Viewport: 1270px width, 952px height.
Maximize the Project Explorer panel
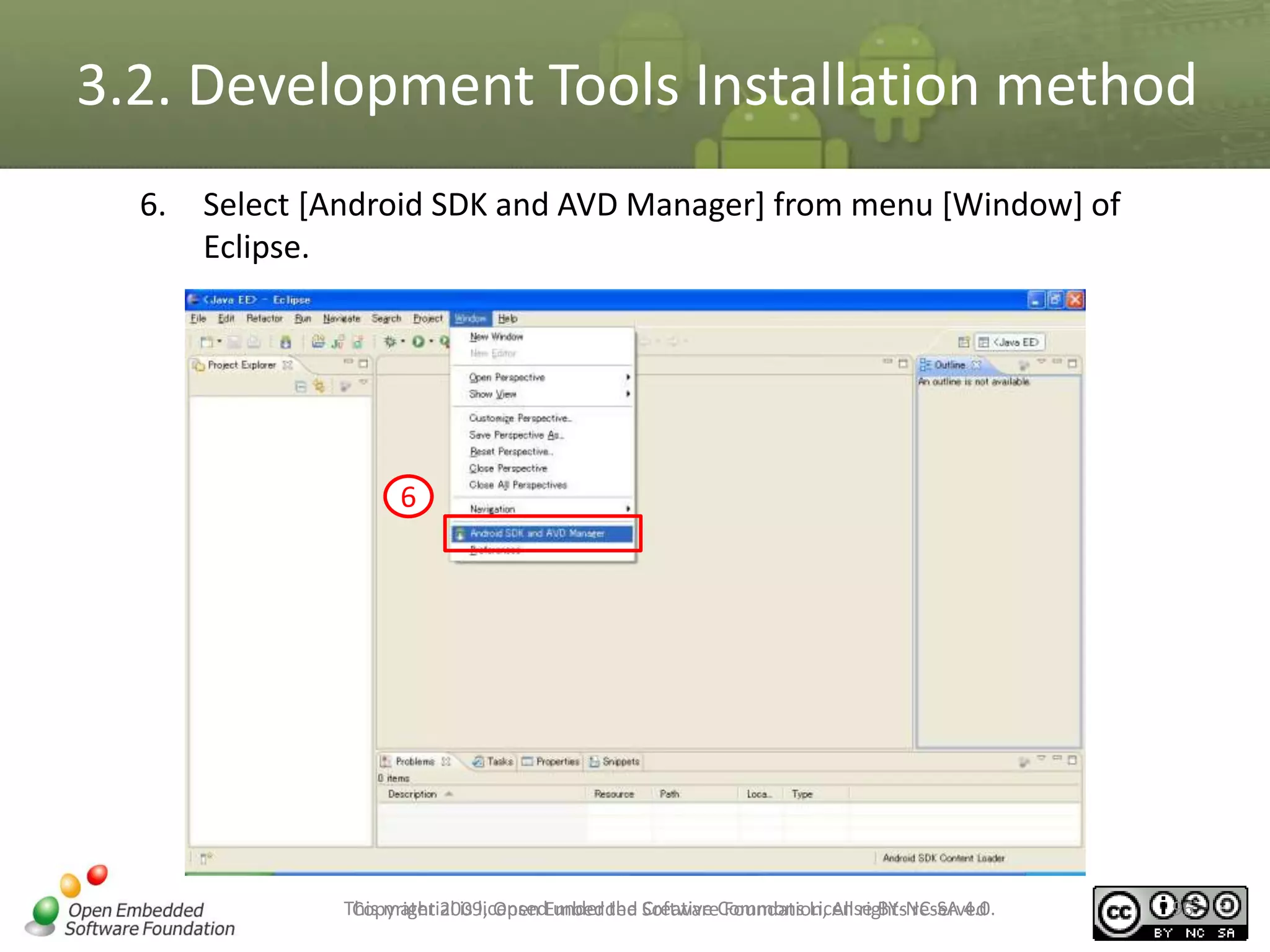click(363, 363)
